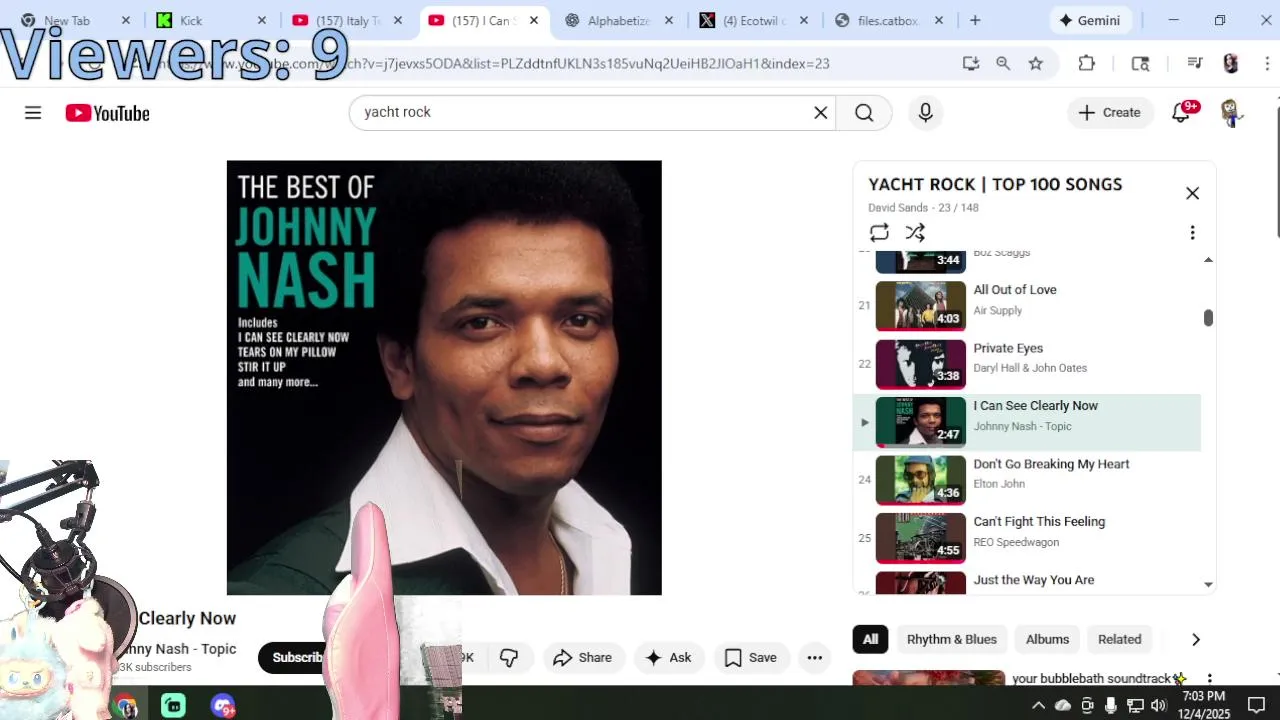The width and height of the screenshot is (1280, 720).
Task: Open the media control icon in Chrome toolbar
Action: click(1194, 63)
